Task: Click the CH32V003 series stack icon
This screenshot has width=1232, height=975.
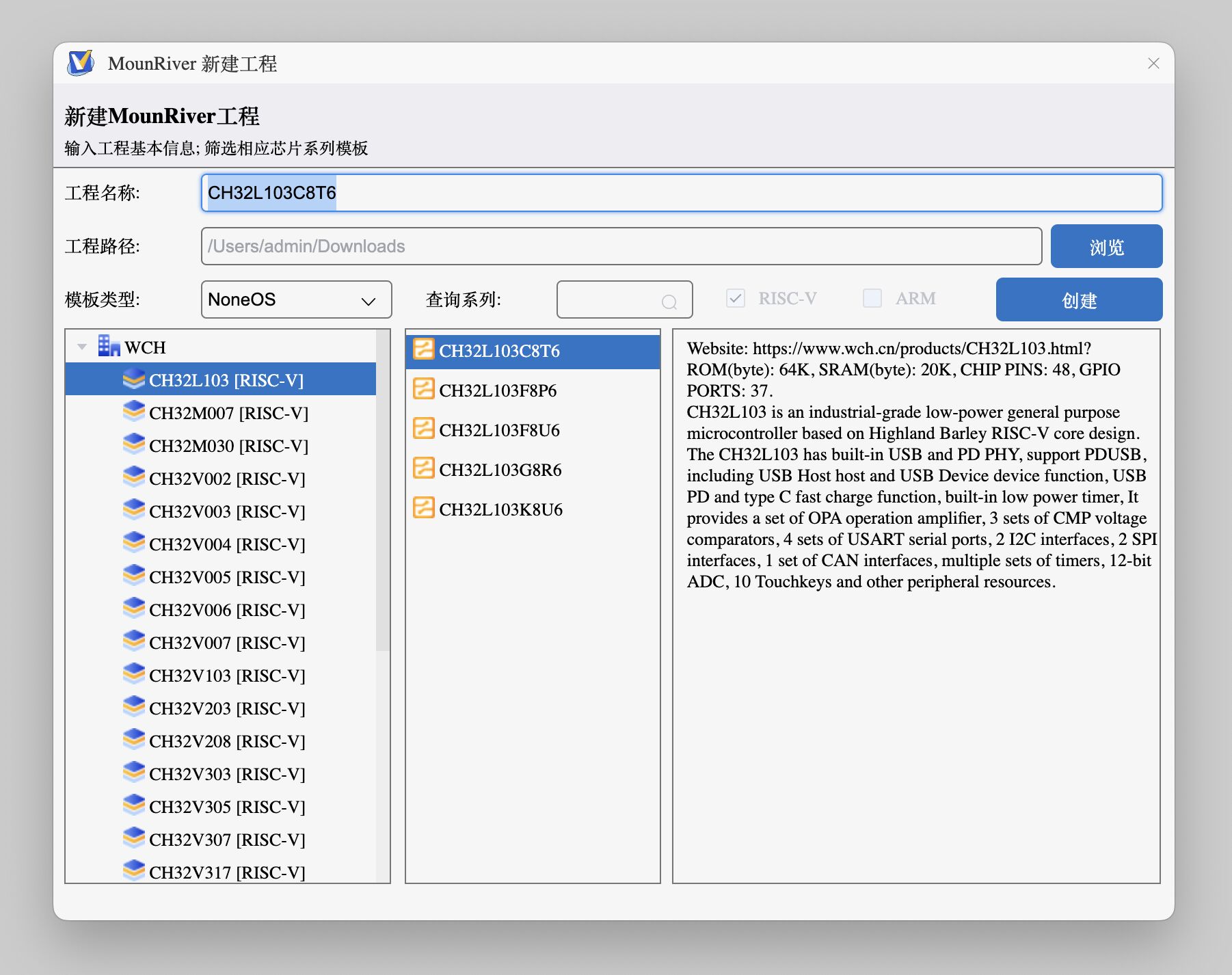Action: pos(133,510)
